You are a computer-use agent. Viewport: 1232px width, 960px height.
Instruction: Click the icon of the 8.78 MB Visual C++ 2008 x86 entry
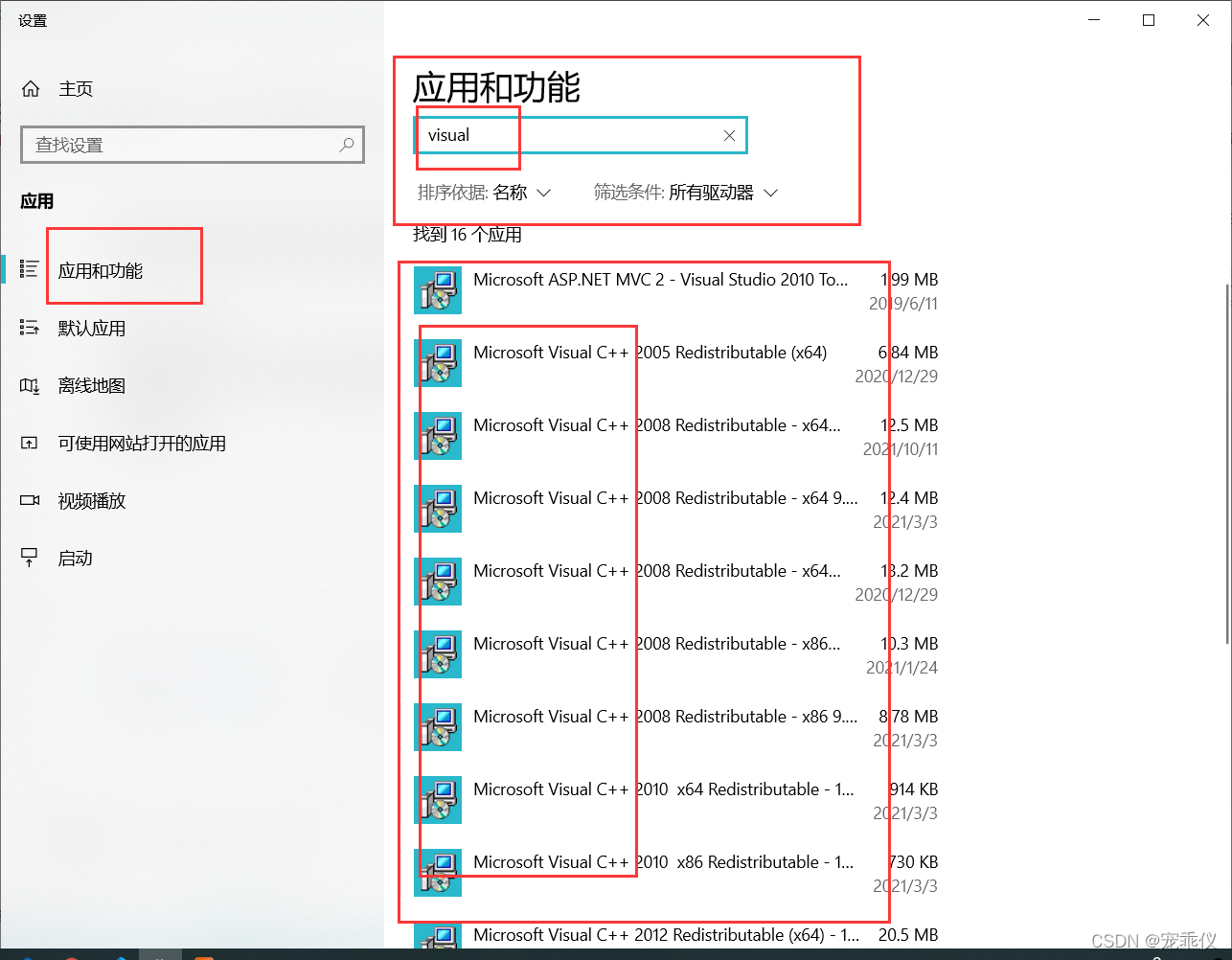tap(438, 727)
